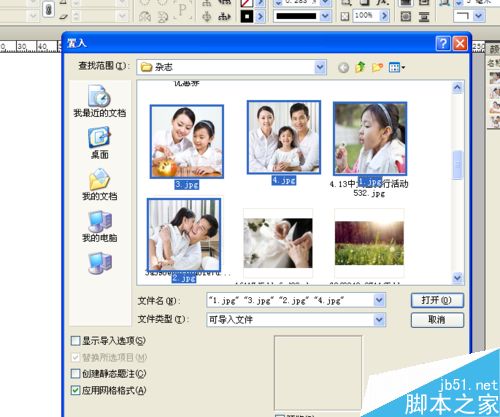Click the chain link constrain icon

[x=48, y=10]
